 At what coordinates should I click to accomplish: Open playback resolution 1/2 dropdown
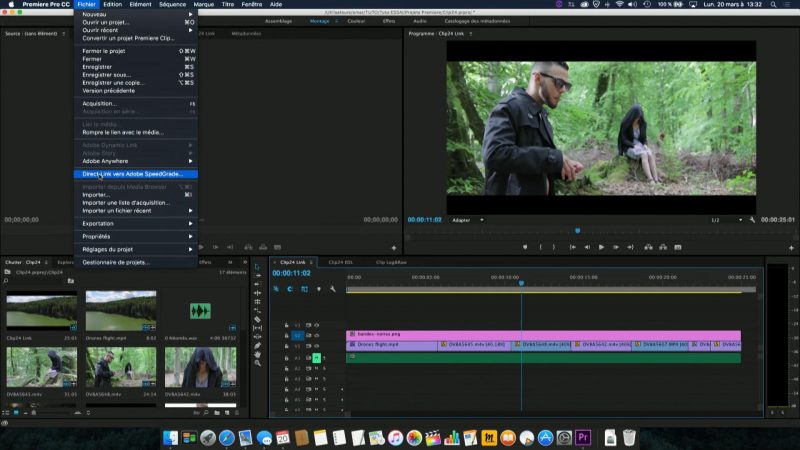click(727, 220)
